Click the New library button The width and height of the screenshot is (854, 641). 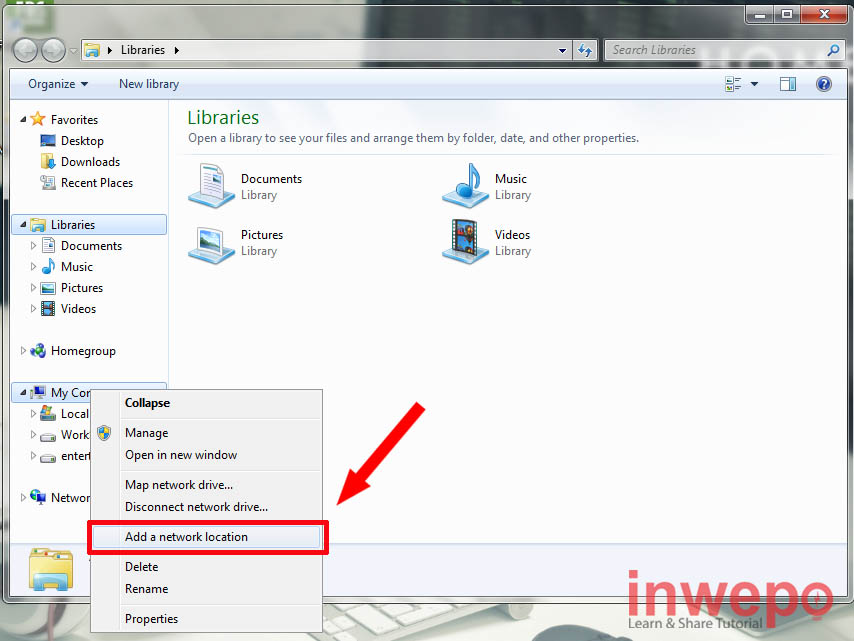click(x=149, y=84)
